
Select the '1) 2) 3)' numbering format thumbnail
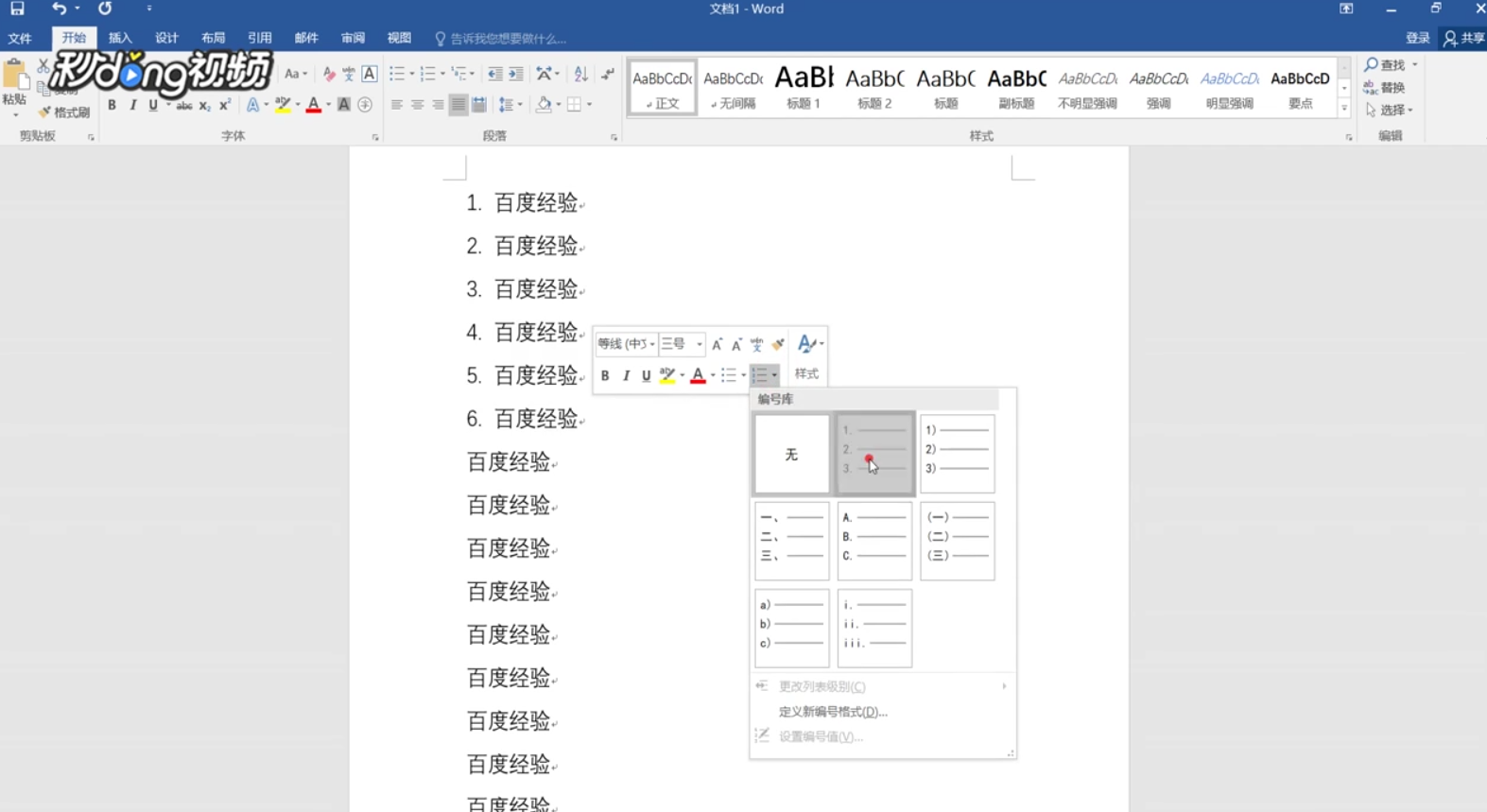click(958, 454)
